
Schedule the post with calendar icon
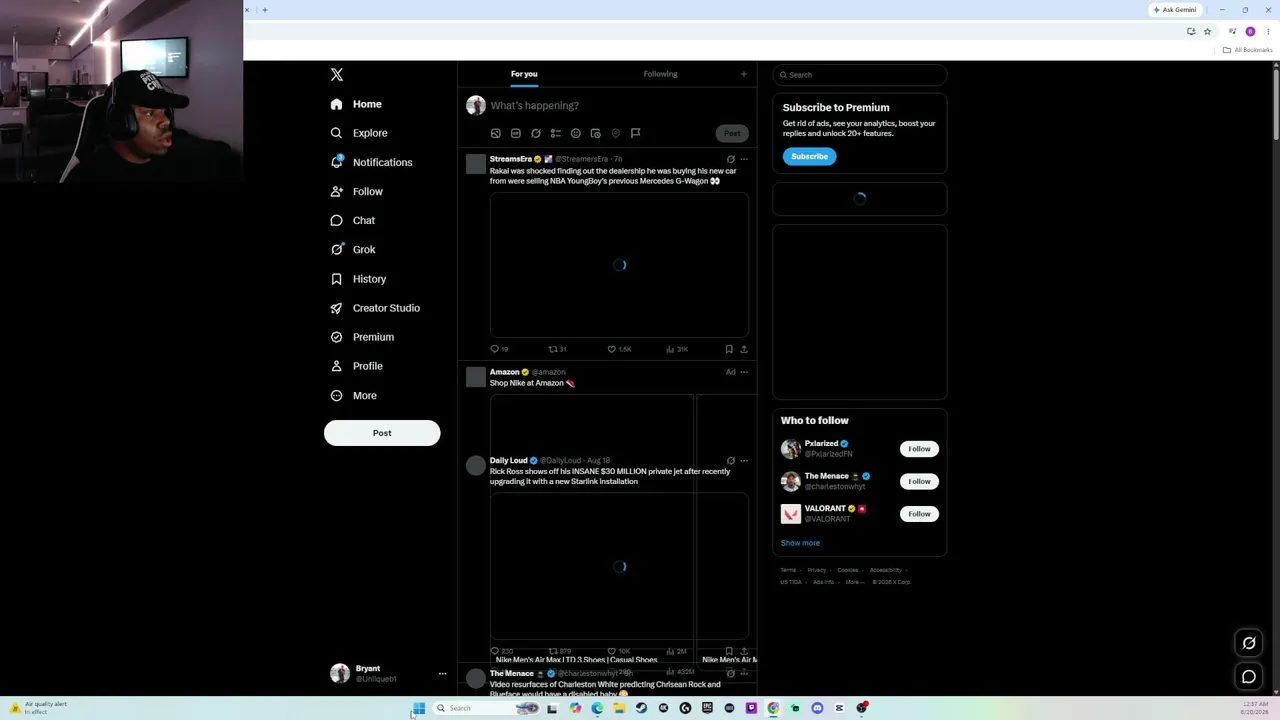(596, 133)
